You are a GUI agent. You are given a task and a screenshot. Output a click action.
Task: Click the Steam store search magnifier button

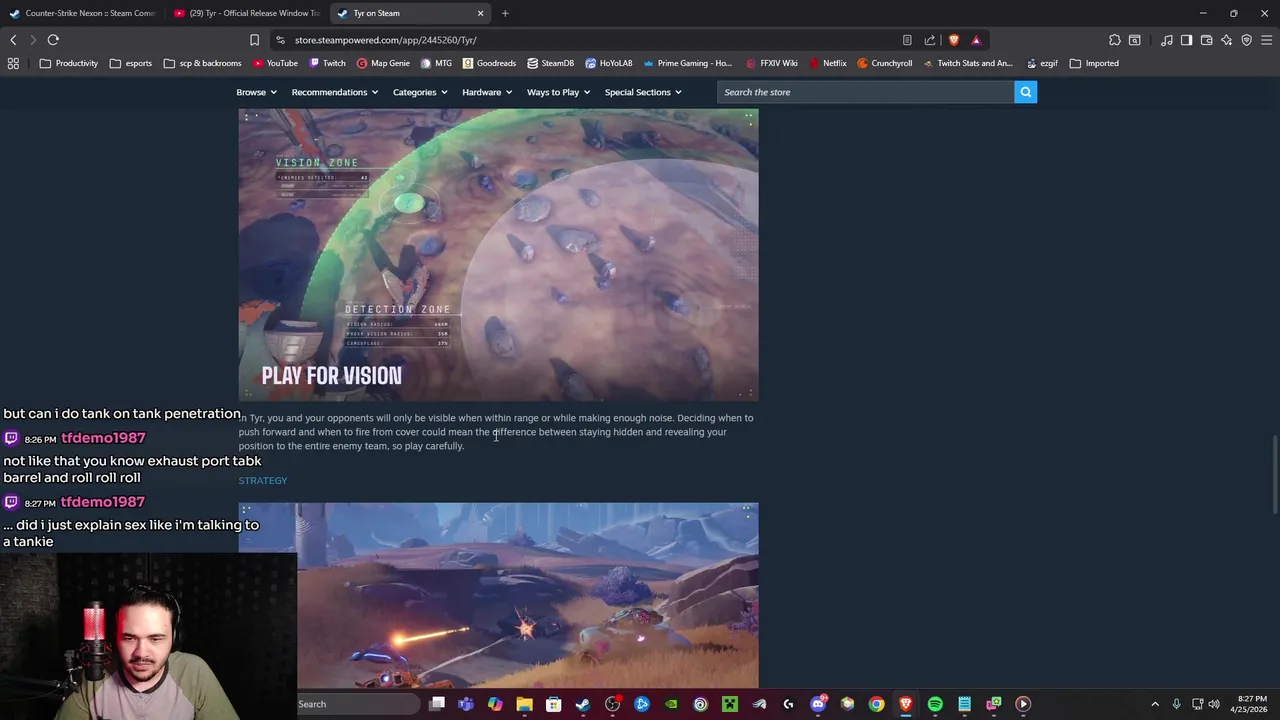click(x=1025, y=92)
